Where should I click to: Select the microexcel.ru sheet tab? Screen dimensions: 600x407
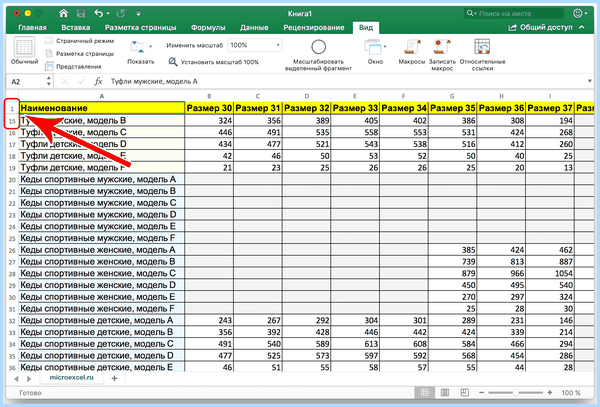click(71, 378)
